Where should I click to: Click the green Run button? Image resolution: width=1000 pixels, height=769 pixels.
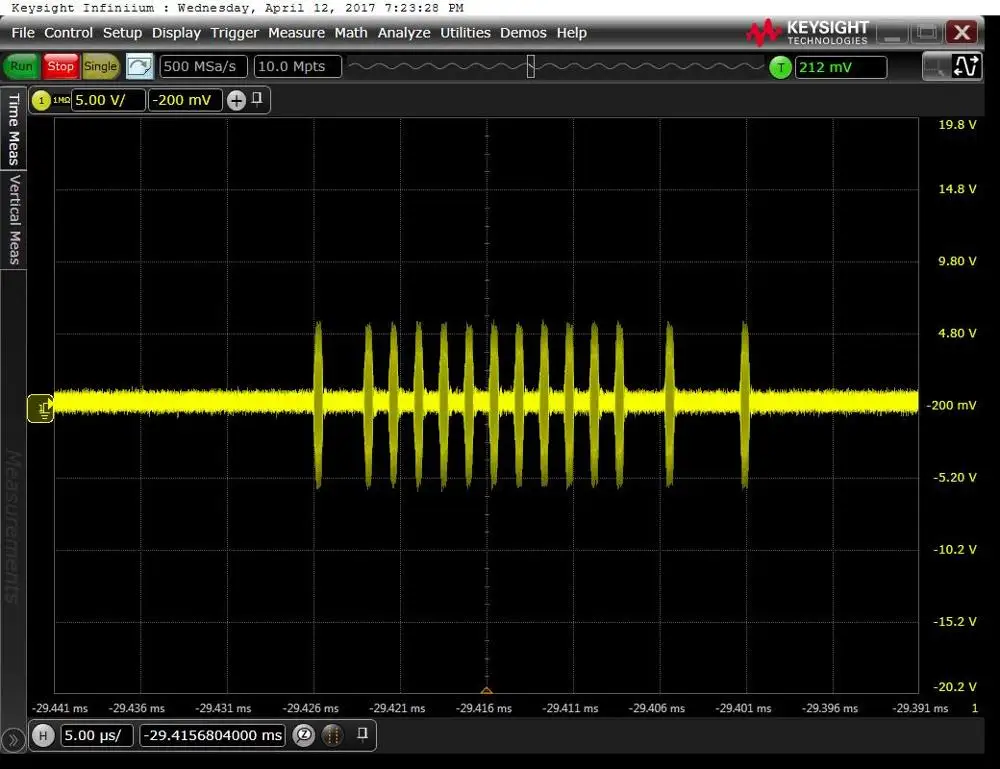point(21,66)
